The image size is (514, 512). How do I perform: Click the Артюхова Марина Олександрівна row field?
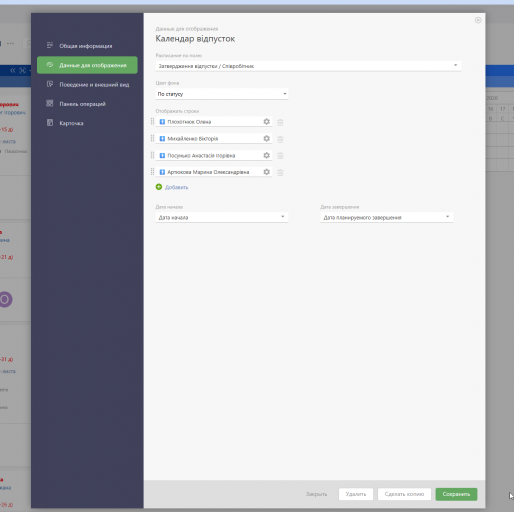click(x=214, y=172)
